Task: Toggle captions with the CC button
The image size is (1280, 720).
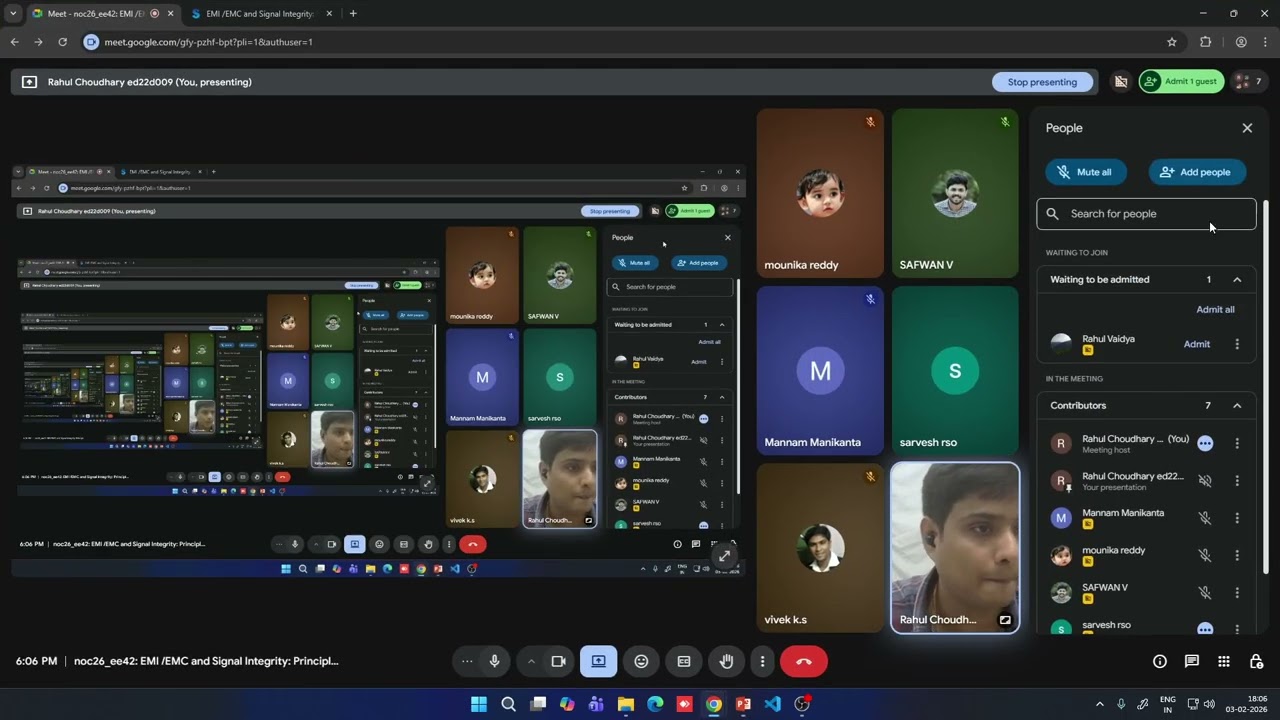Action: 684,661
